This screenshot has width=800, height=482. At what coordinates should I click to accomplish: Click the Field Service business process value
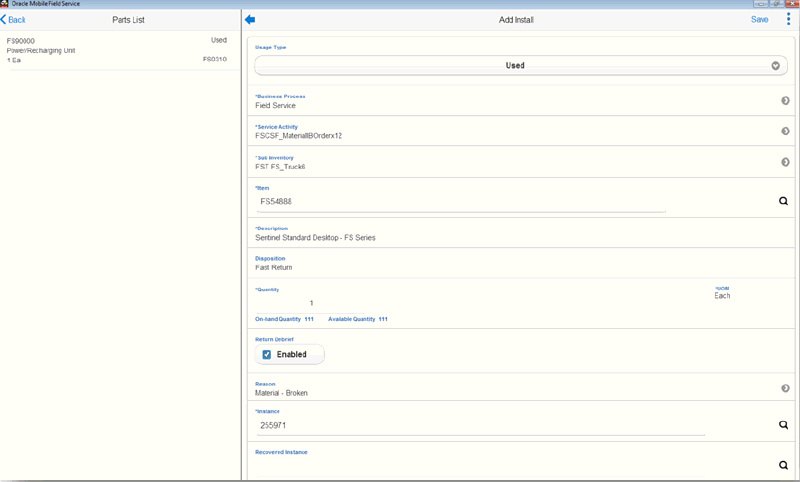click(276, 106)
